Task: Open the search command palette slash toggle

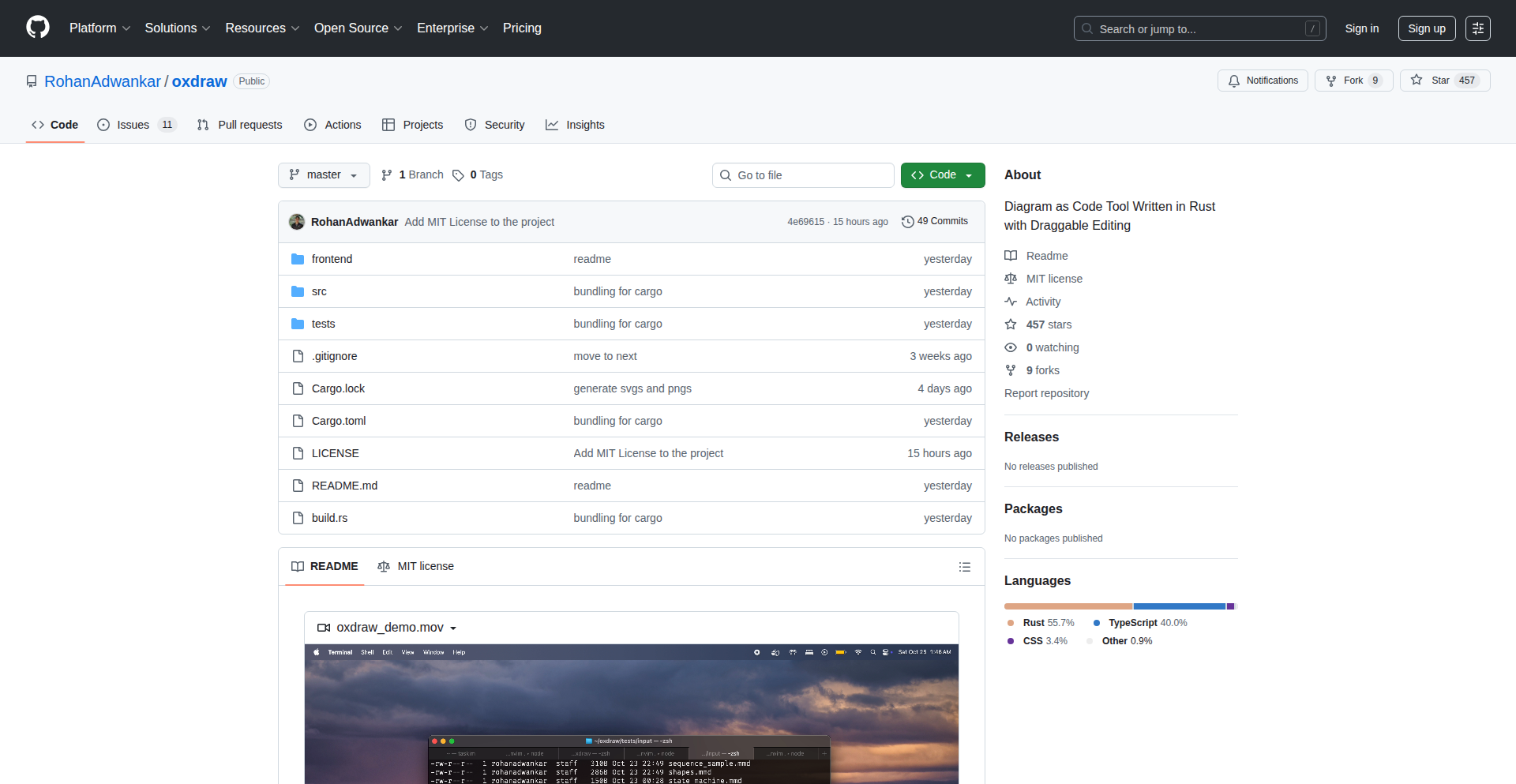Action: point(1313,28)
